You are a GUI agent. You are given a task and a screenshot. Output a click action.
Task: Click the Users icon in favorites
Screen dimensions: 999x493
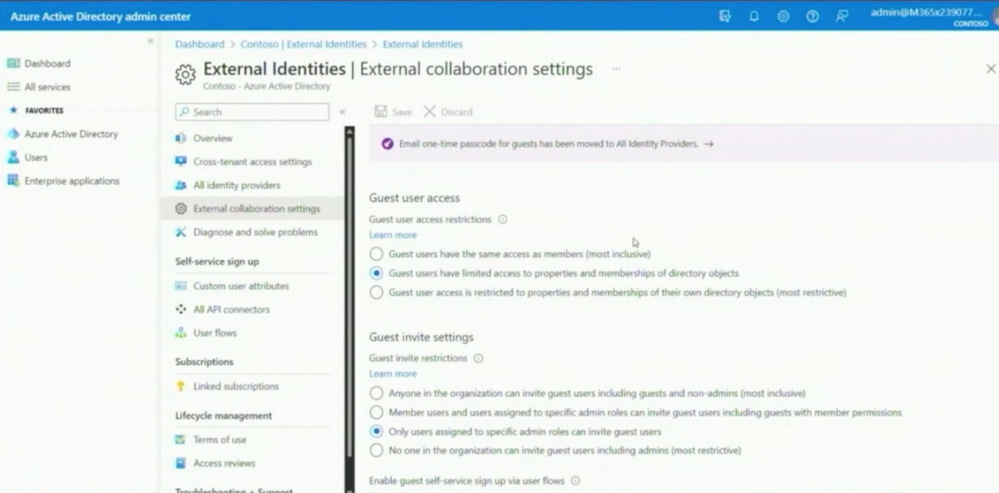[13, 157]
